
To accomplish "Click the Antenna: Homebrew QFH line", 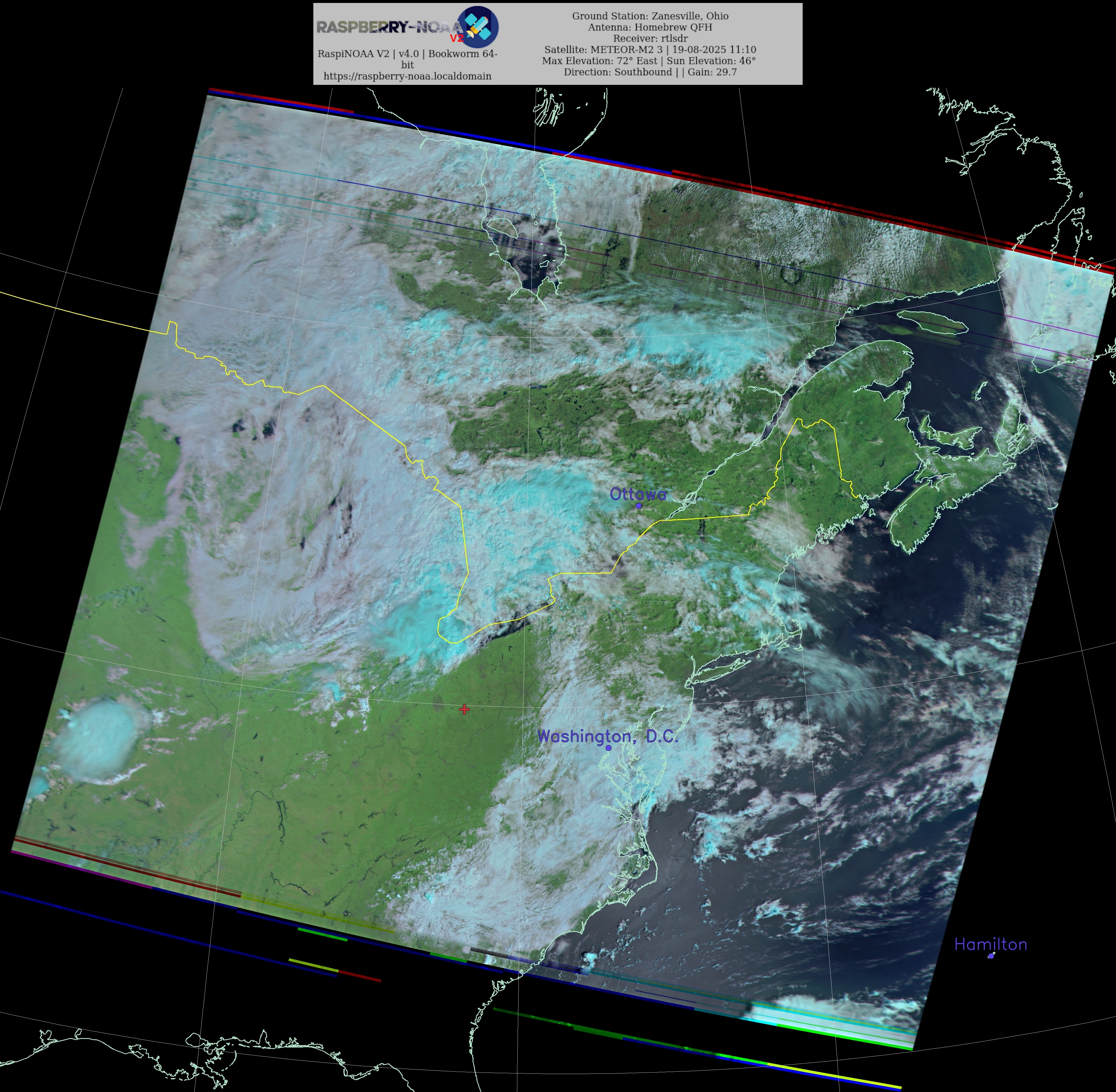I will tap(650, 27).
